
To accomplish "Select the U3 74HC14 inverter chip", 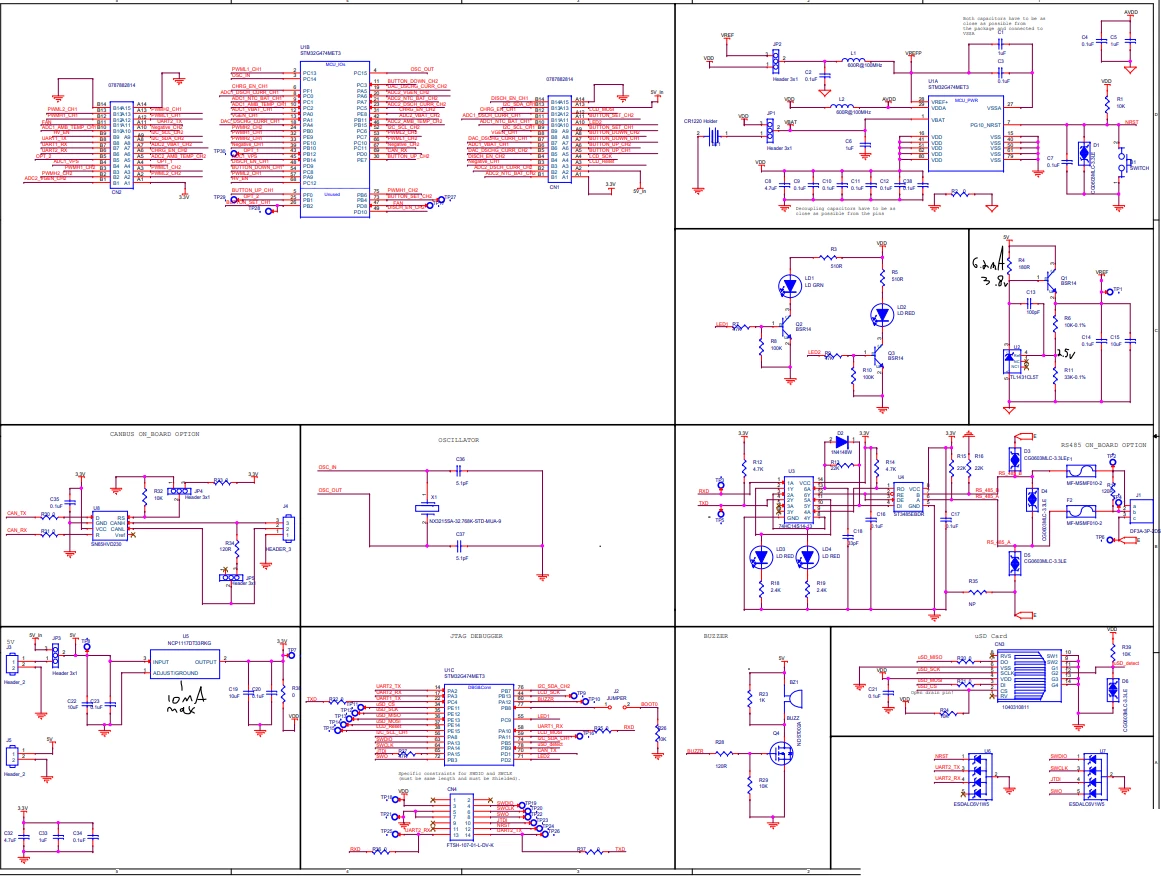I will click(798, 501).
